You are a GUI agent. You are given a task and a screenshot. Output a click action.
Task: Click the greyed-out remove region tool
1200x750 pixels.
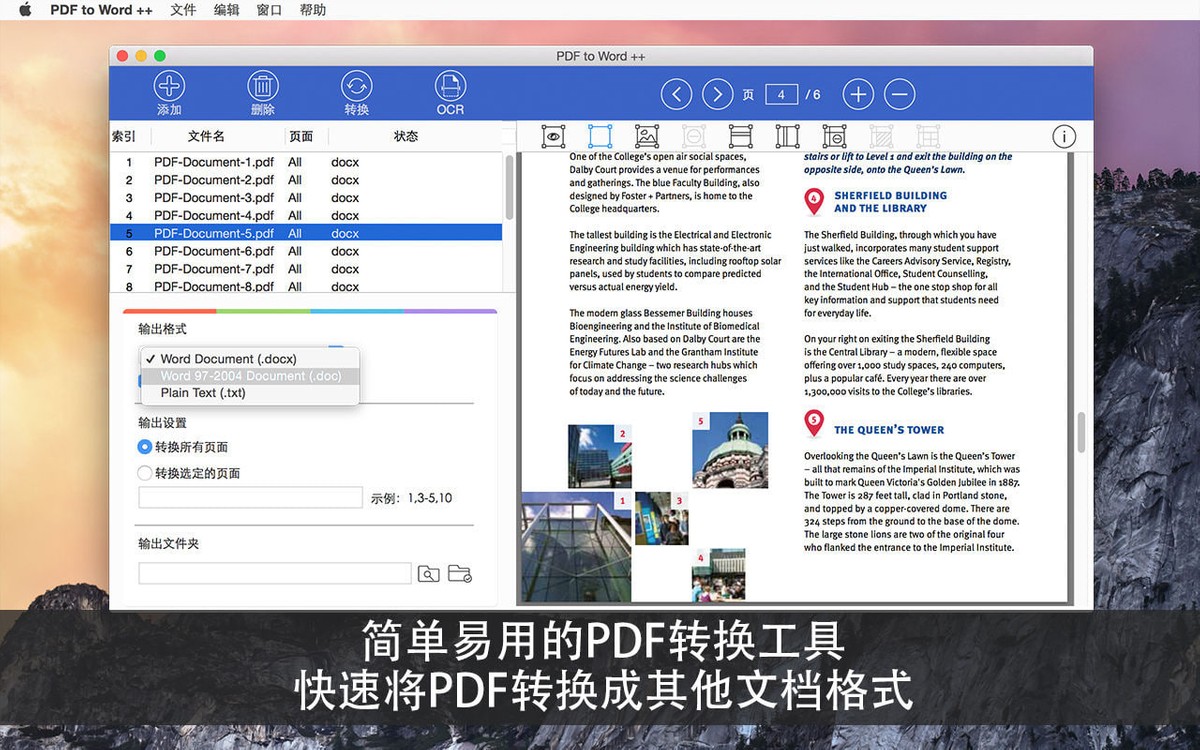tap(693, 136)
